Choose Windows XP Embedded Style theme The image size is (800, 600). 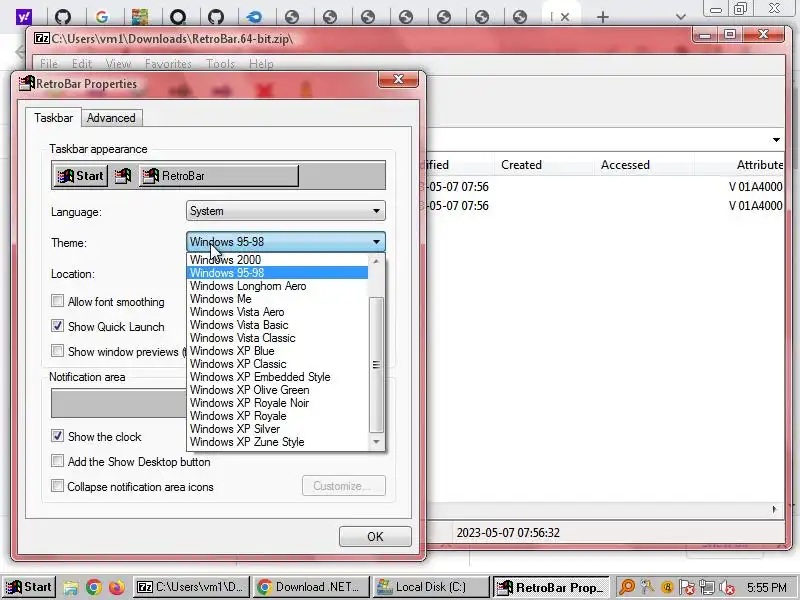point(278,377)
